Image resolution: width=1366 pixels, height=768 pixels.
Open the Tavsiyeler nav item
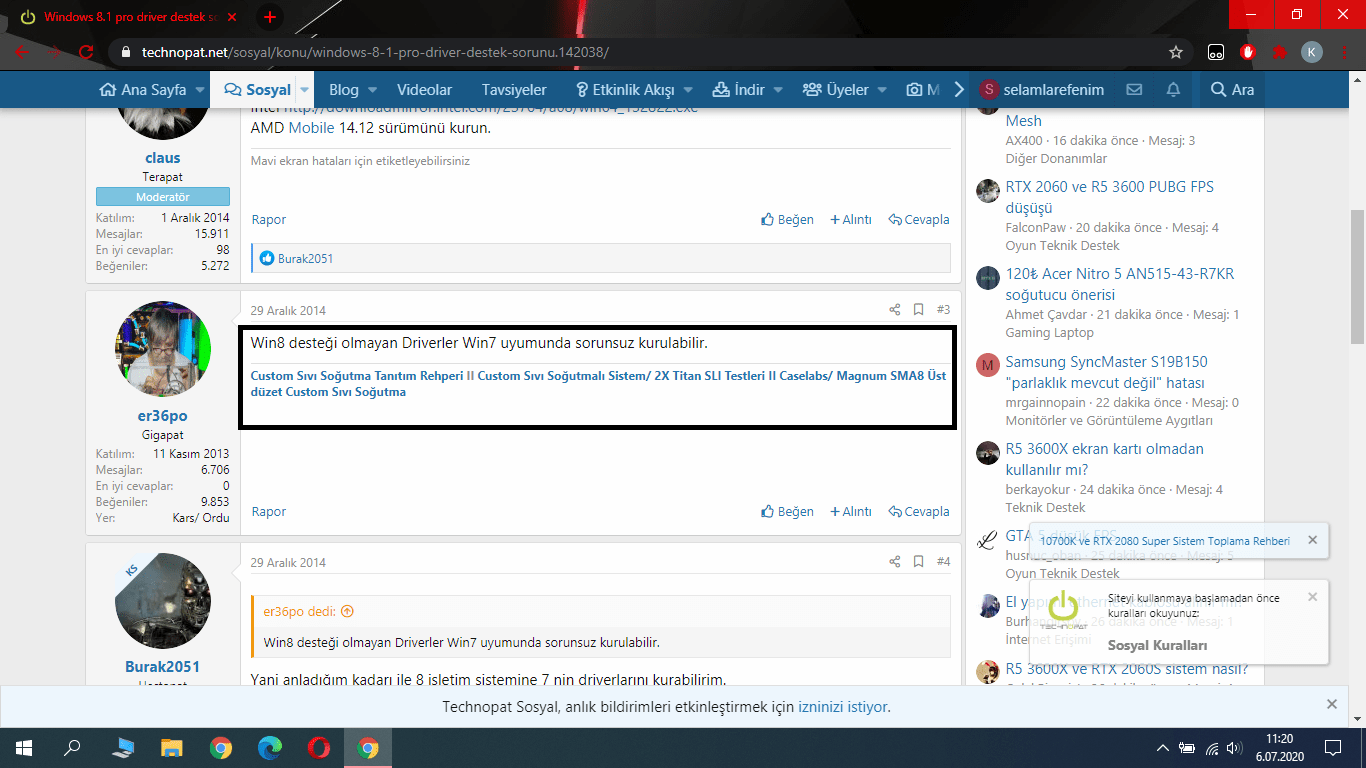514,90
